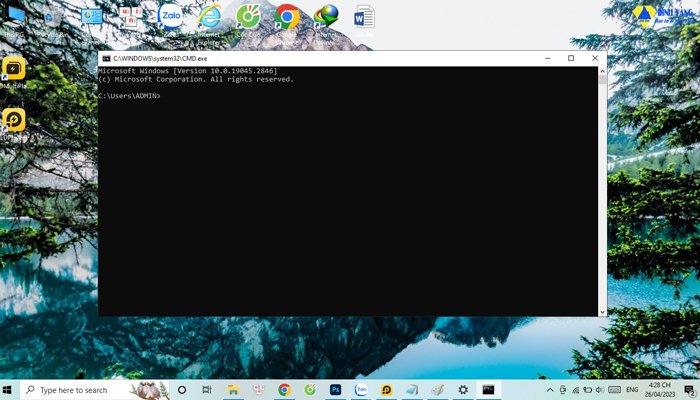700x400 pixels.
Task: Open This PC on the desktop
Action: coord(14,18)
